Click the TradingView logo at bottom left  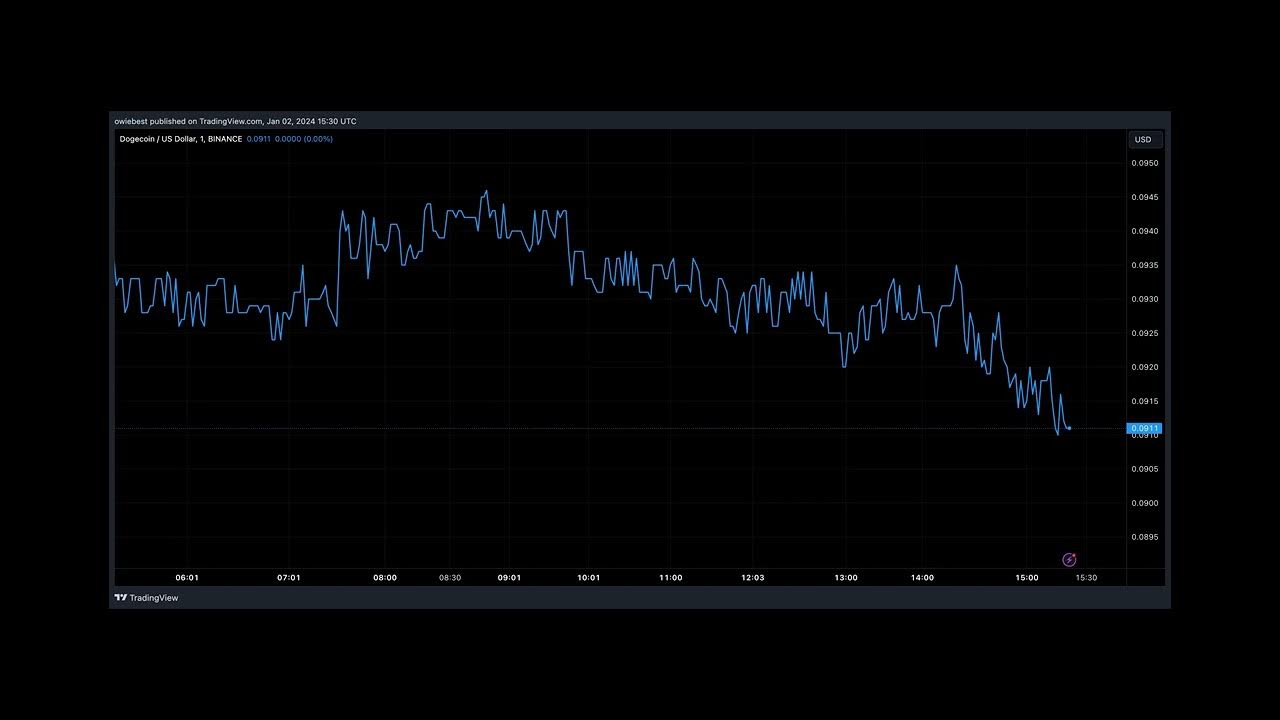click(x=146, y=598)
